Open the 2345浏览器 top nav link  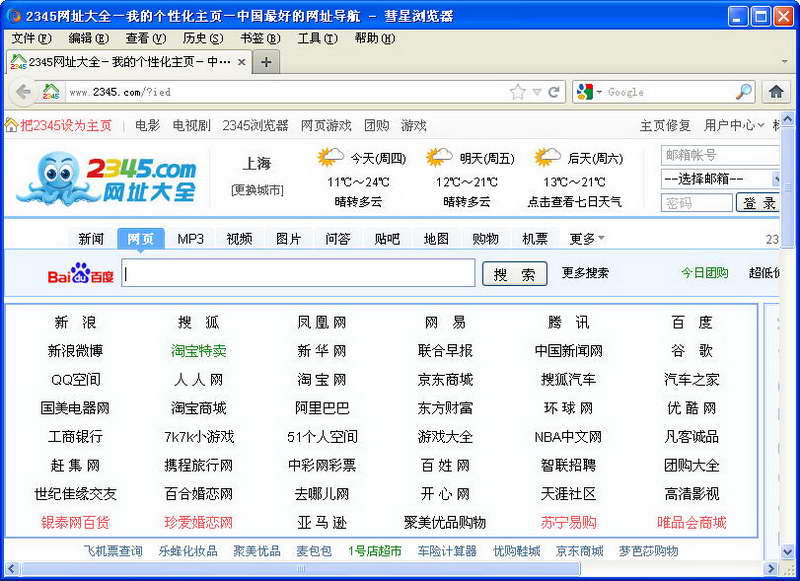(255, 125)
